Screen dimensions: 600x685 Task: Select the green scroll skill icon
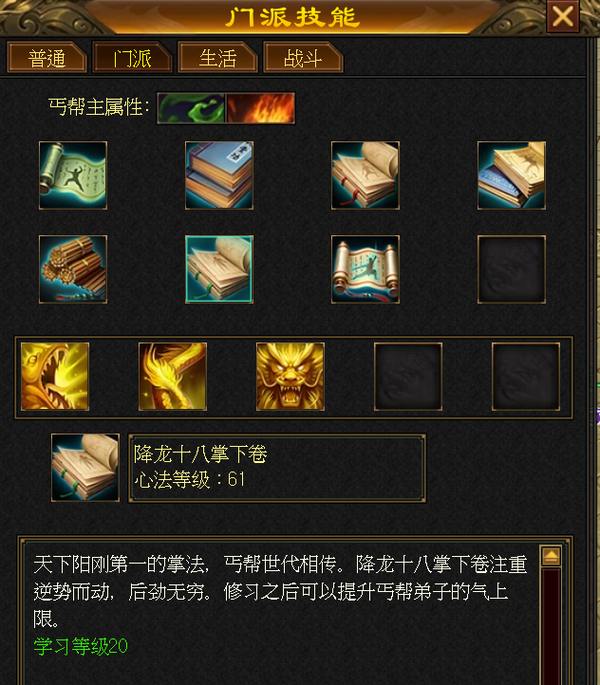point(73,175)
